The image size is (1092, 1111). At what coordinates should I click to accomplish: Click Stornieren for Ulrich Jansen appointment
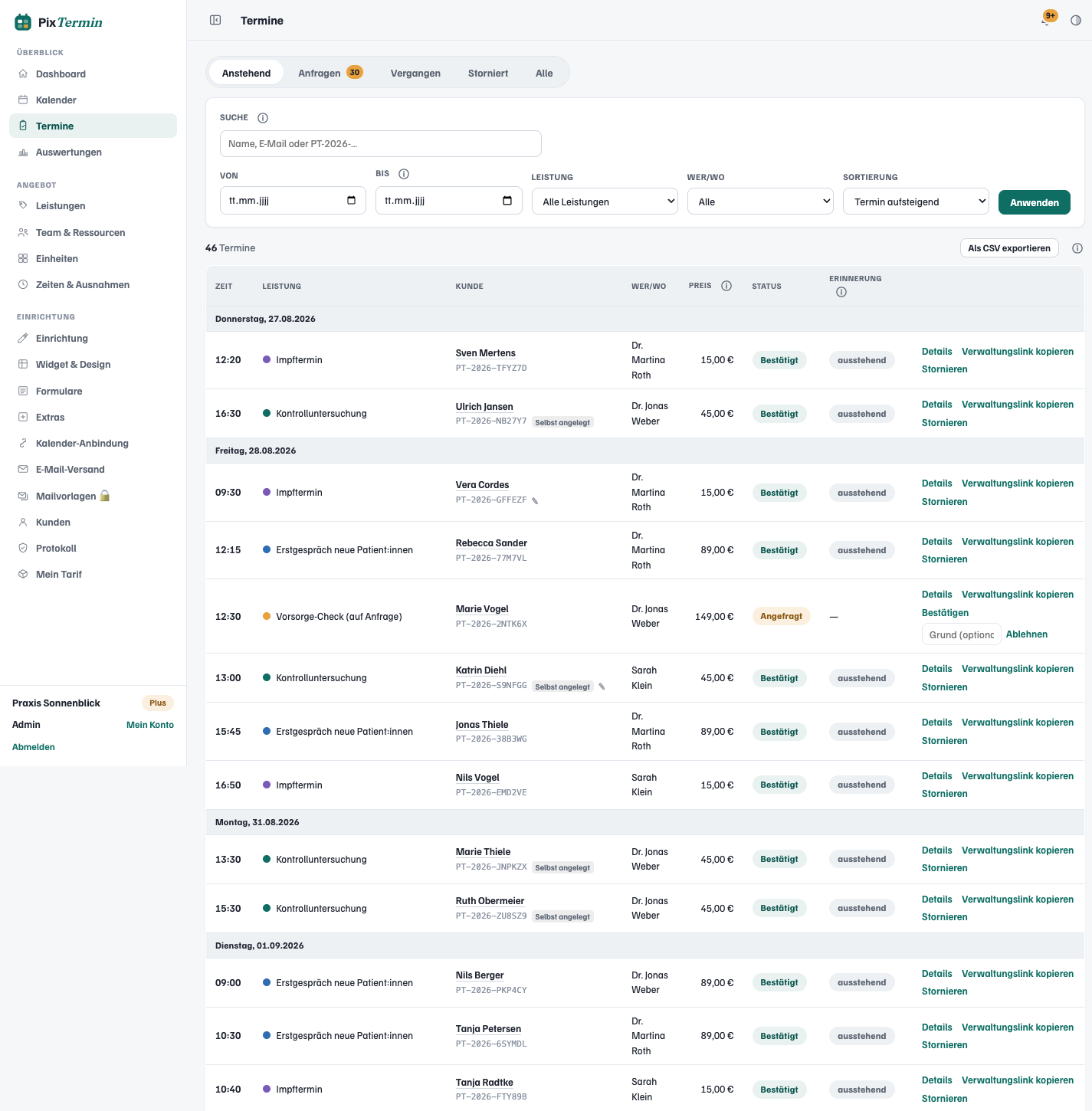944,423
